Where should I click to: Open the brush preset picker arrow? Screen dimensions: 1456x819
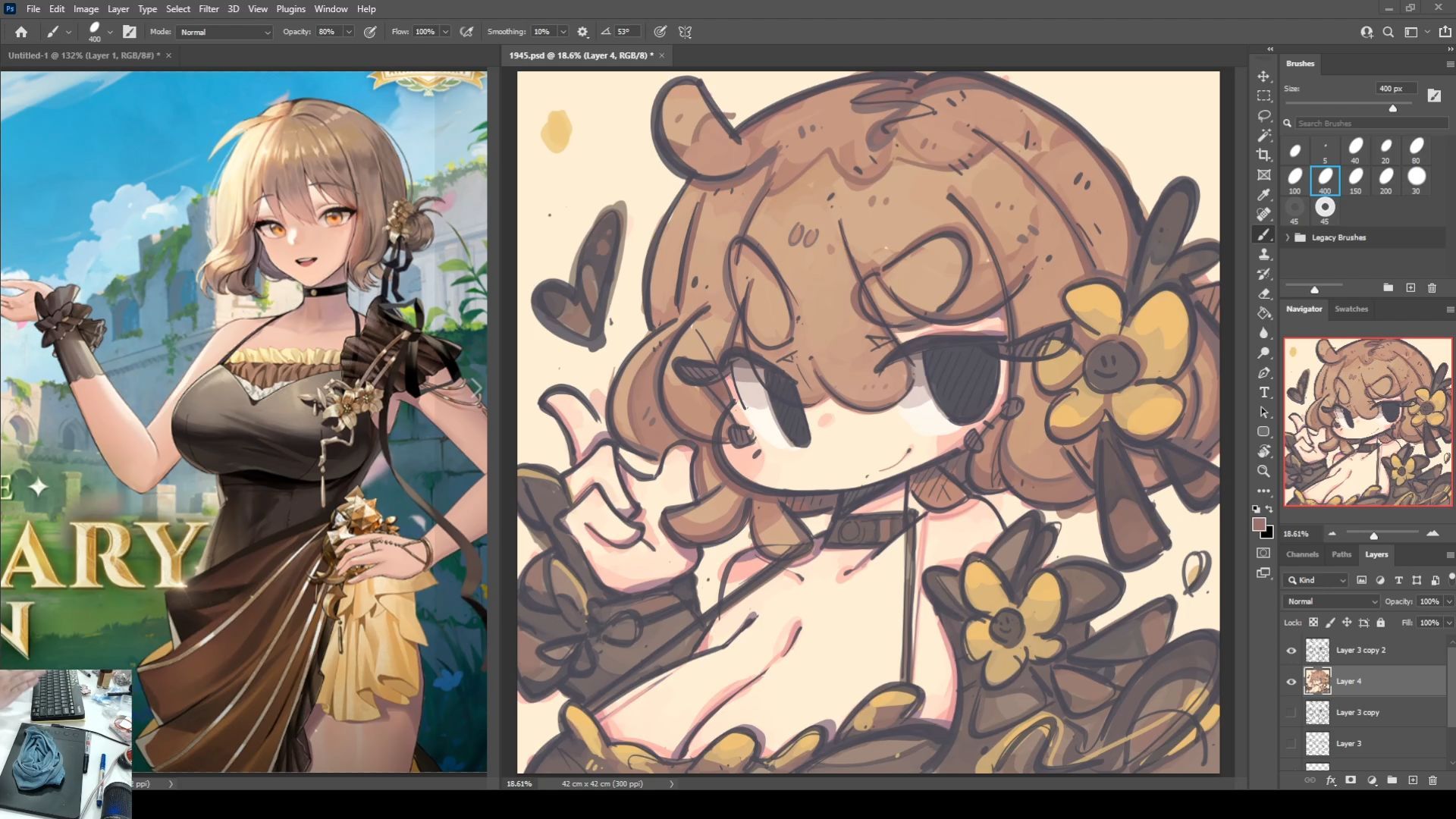(x=111, y=32)
